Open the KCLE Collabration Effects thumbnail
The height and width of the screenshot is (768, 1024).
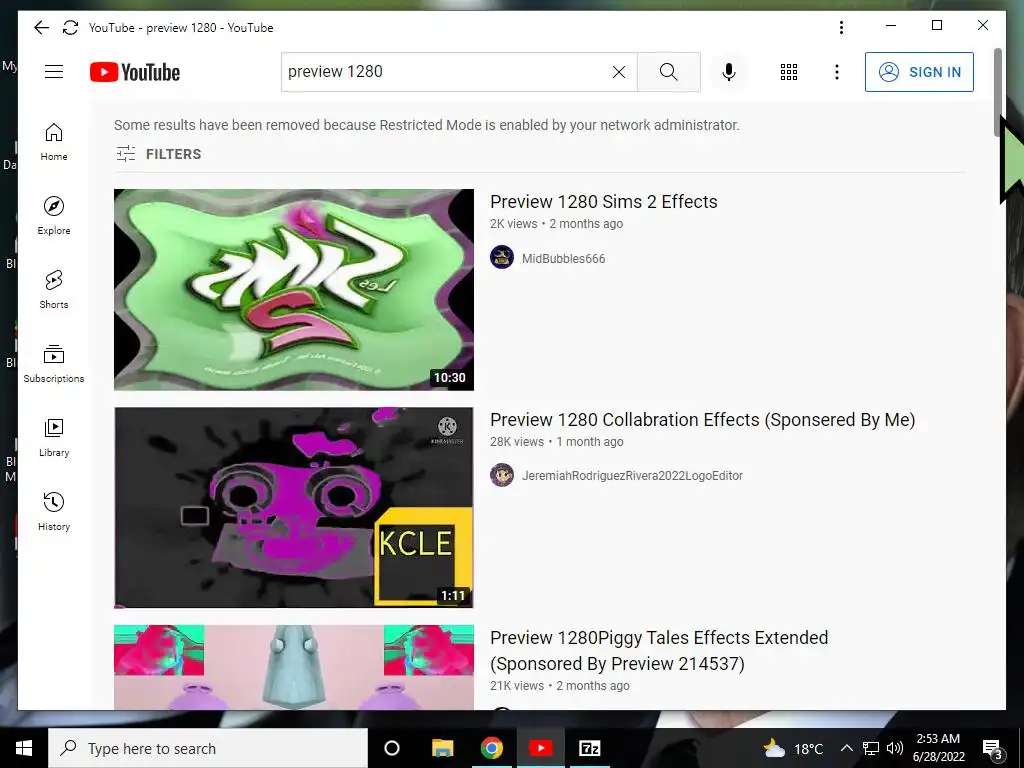click(294, 507)
